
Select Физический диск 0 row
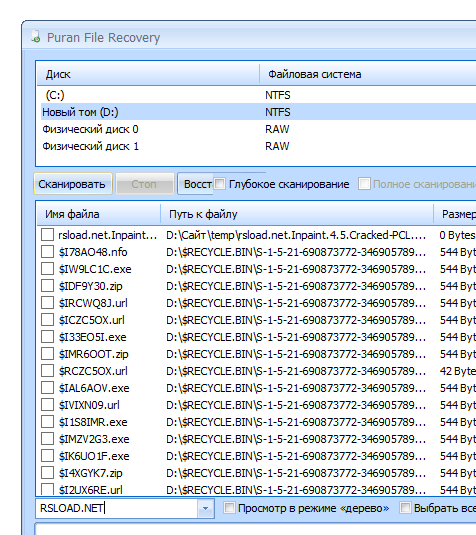[x=258, y=129]
